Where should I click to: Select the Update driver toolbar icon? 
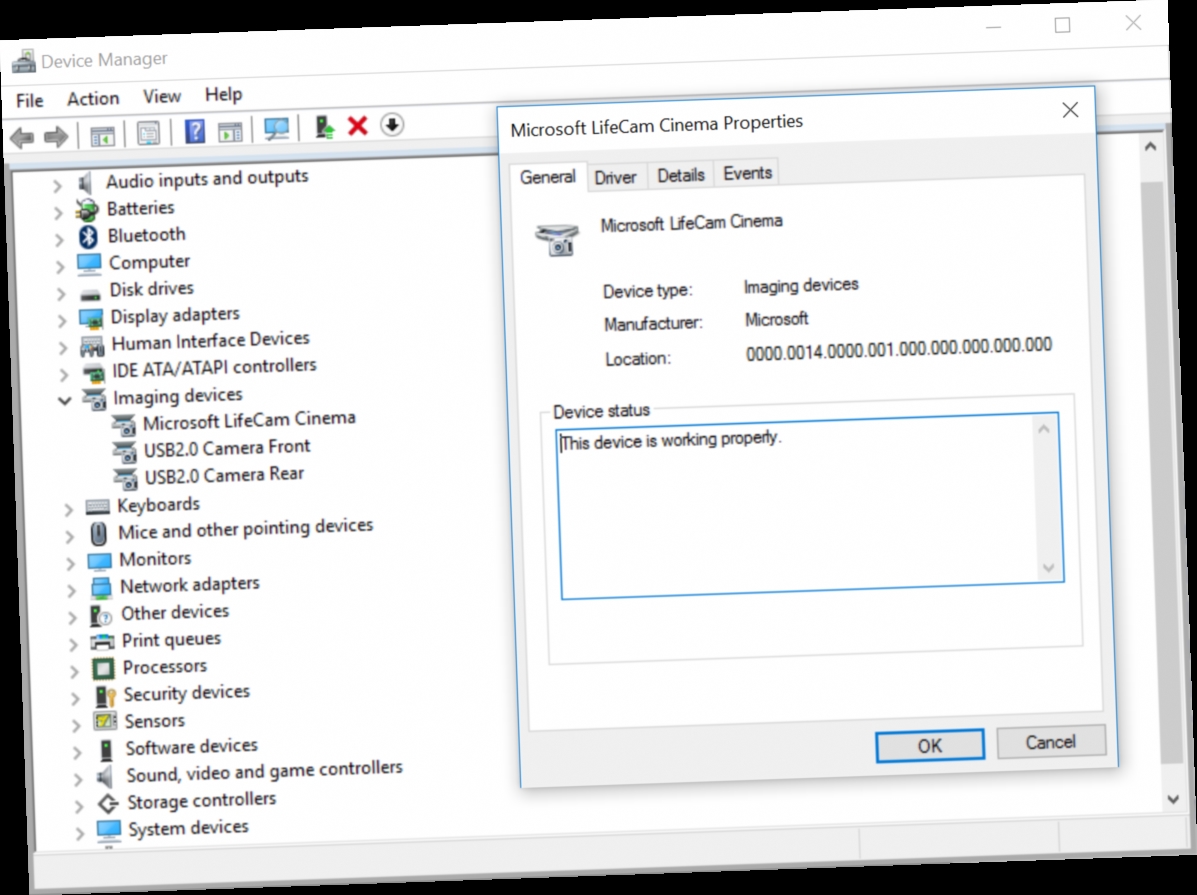(326, 127)
